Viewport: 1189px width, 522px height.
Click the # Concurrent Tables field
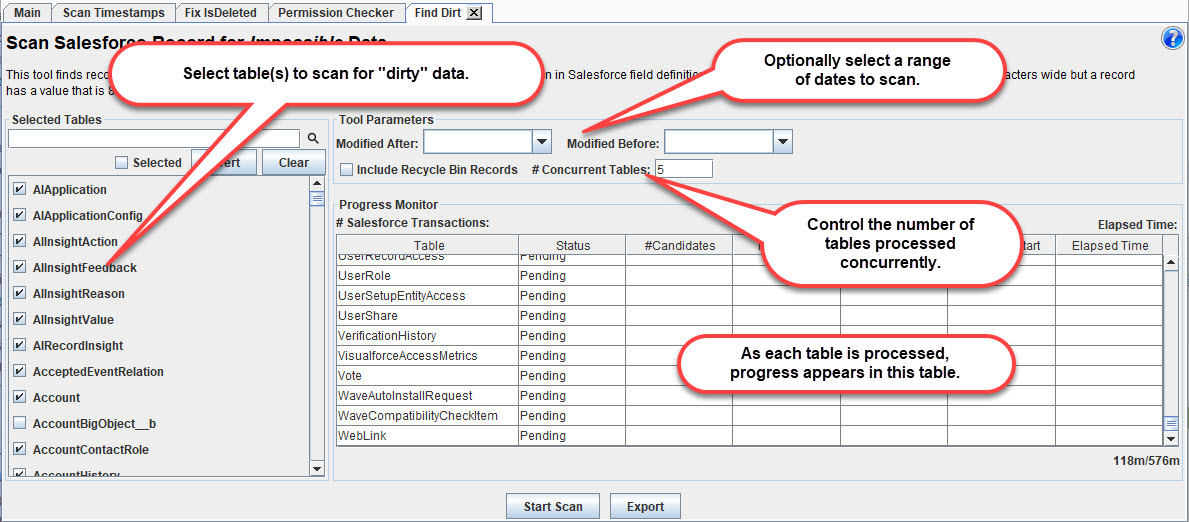[684, 169]
